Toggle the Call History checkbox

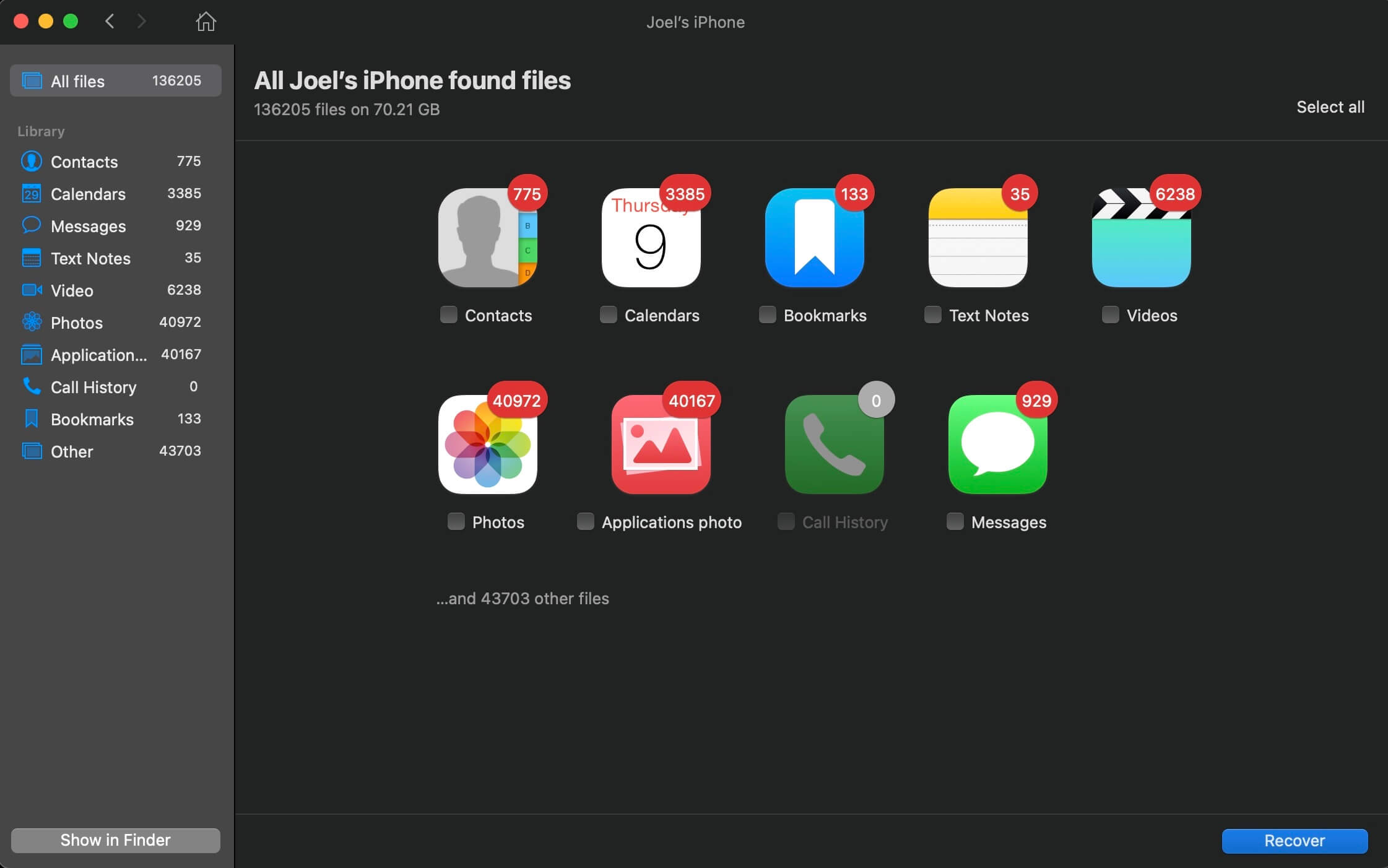(786, 521)
